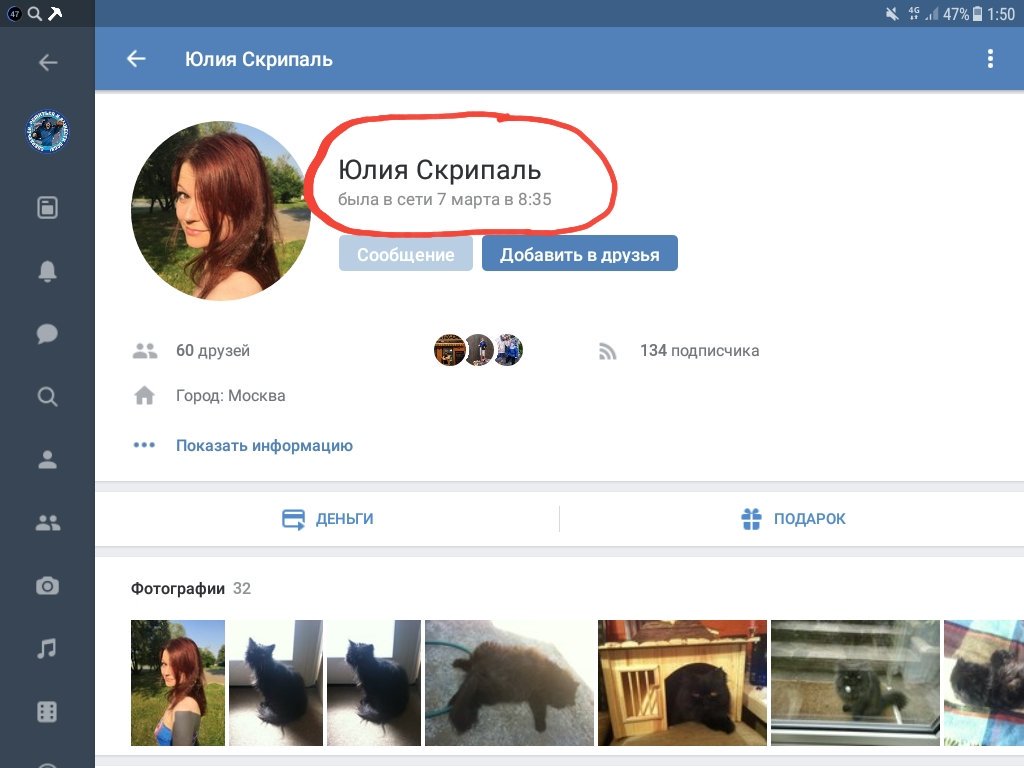Image resolution: width=1024 pixels, height=768 pixels.
Task: Open photos camera sidebar icon
Action: coord(47,586)
